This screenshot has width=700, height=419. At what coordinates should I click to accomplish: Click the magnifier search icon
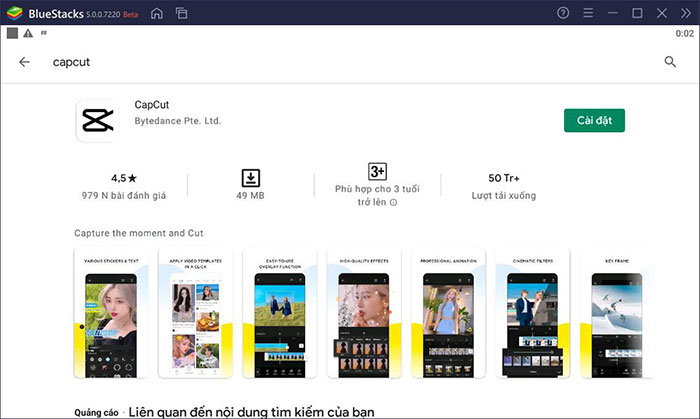point(670,62)
